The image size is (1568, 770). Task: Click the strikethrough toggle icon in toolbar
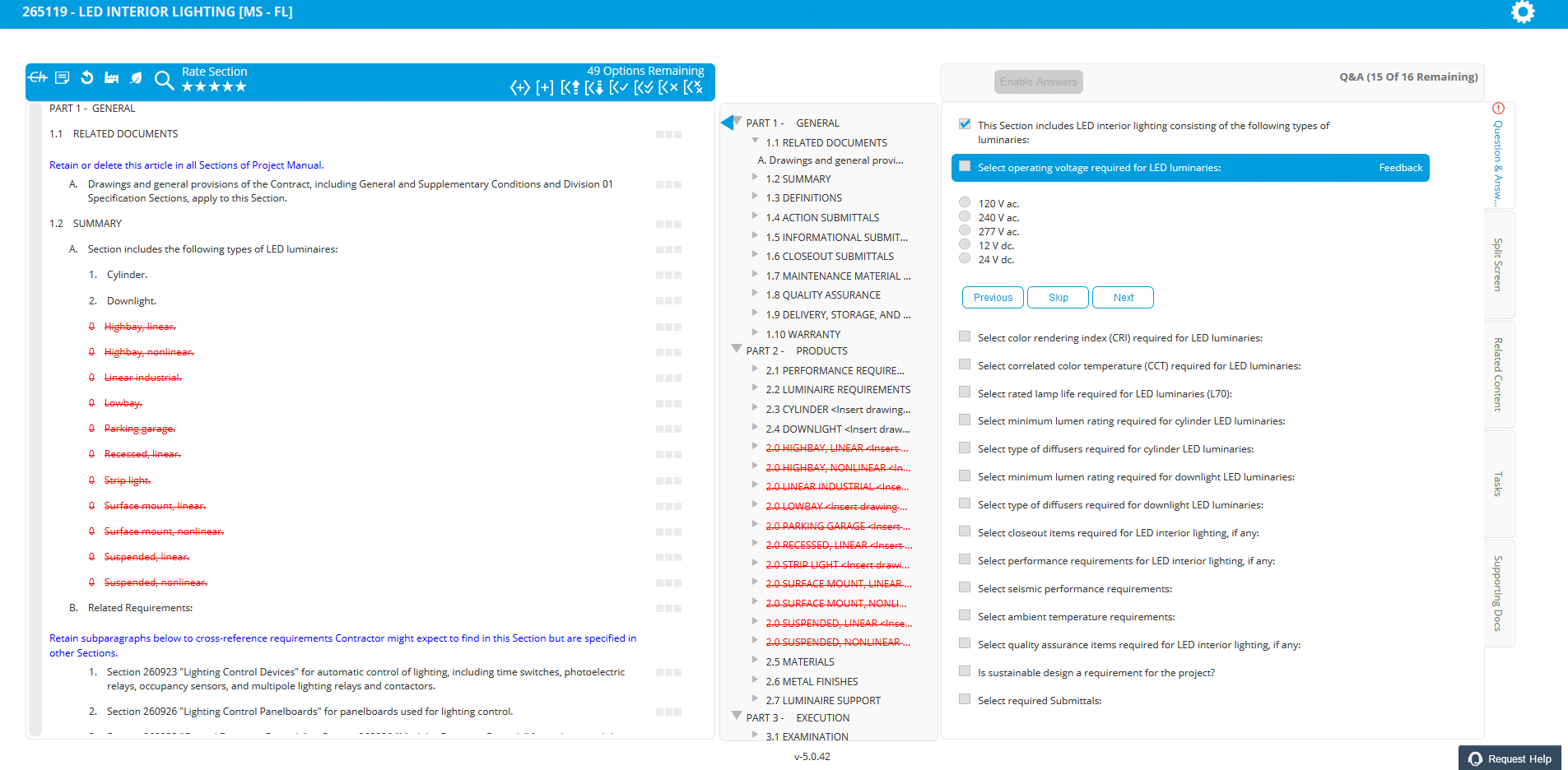(x=38, y=78)
